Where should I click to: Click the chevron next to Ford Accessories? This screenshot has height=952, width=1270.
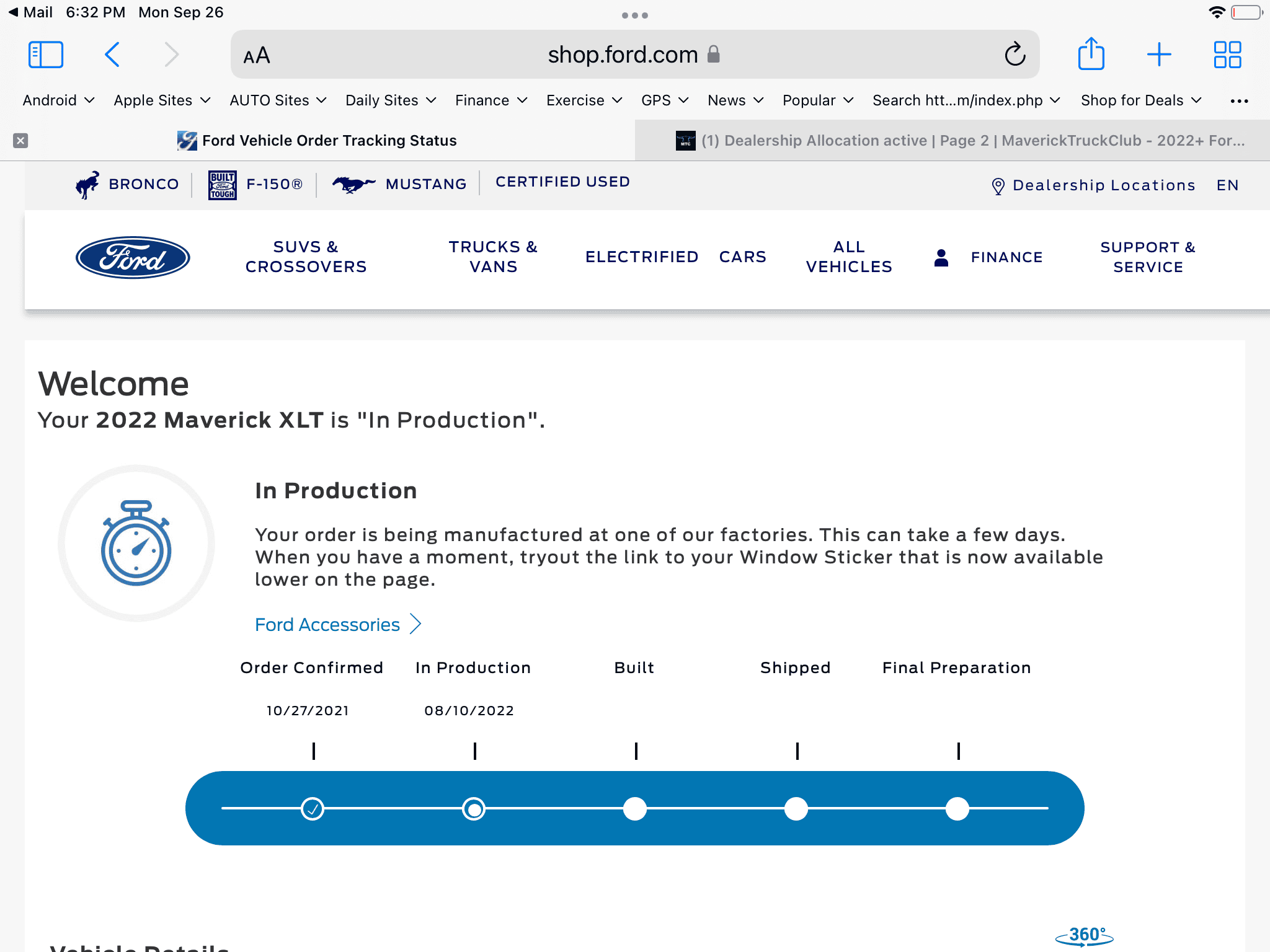[x=415, y=624]
